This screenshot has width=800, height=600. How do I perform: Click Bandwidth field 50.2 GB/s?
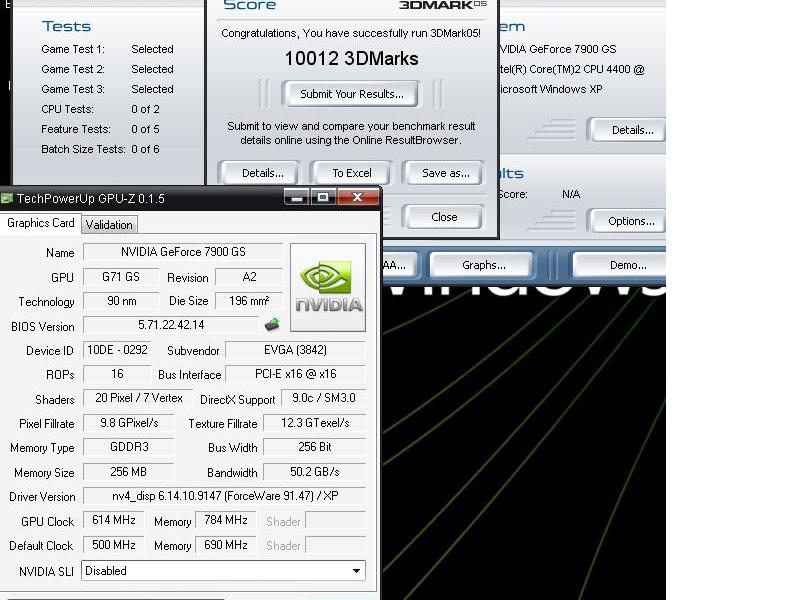[x=315, y=472]
